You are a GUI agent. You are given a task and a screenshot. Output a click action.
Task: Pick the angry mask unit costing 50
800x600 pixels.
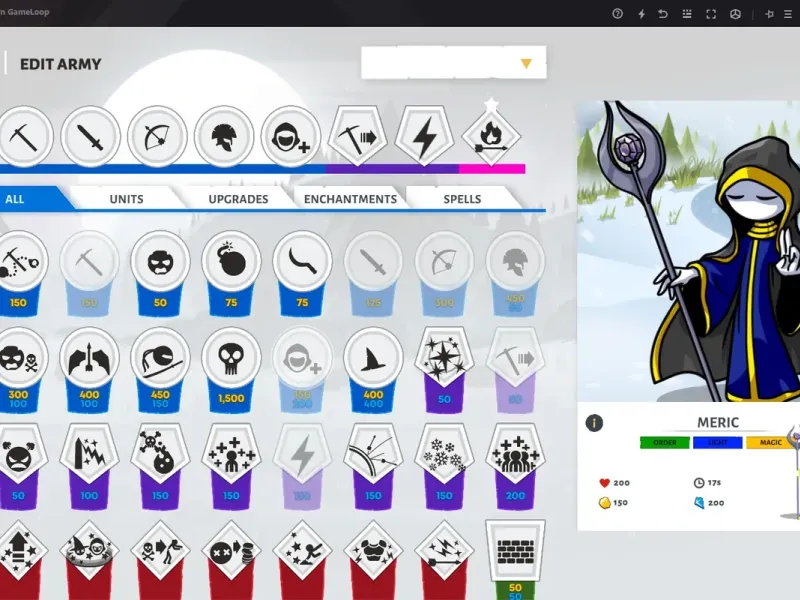tap(160, 273)
